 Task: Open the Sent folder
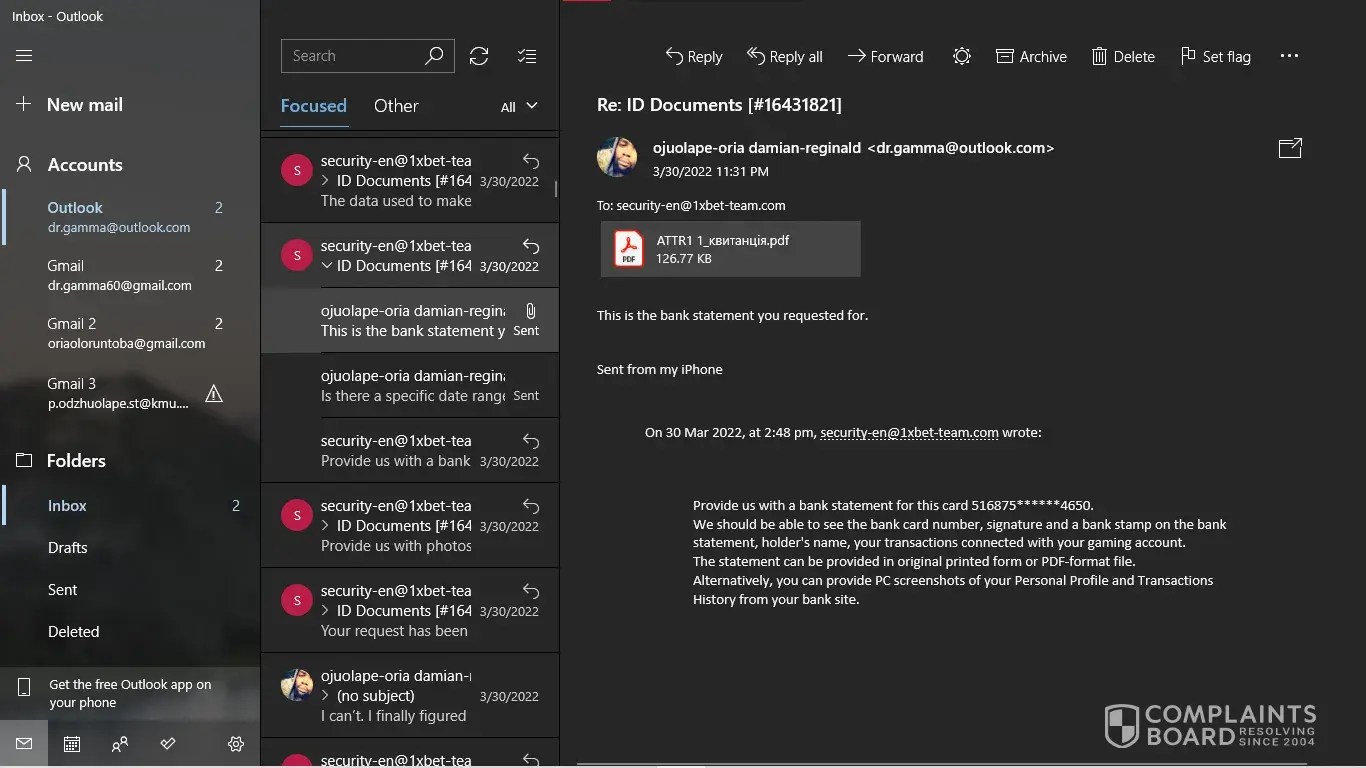click(x=62, y=590)
